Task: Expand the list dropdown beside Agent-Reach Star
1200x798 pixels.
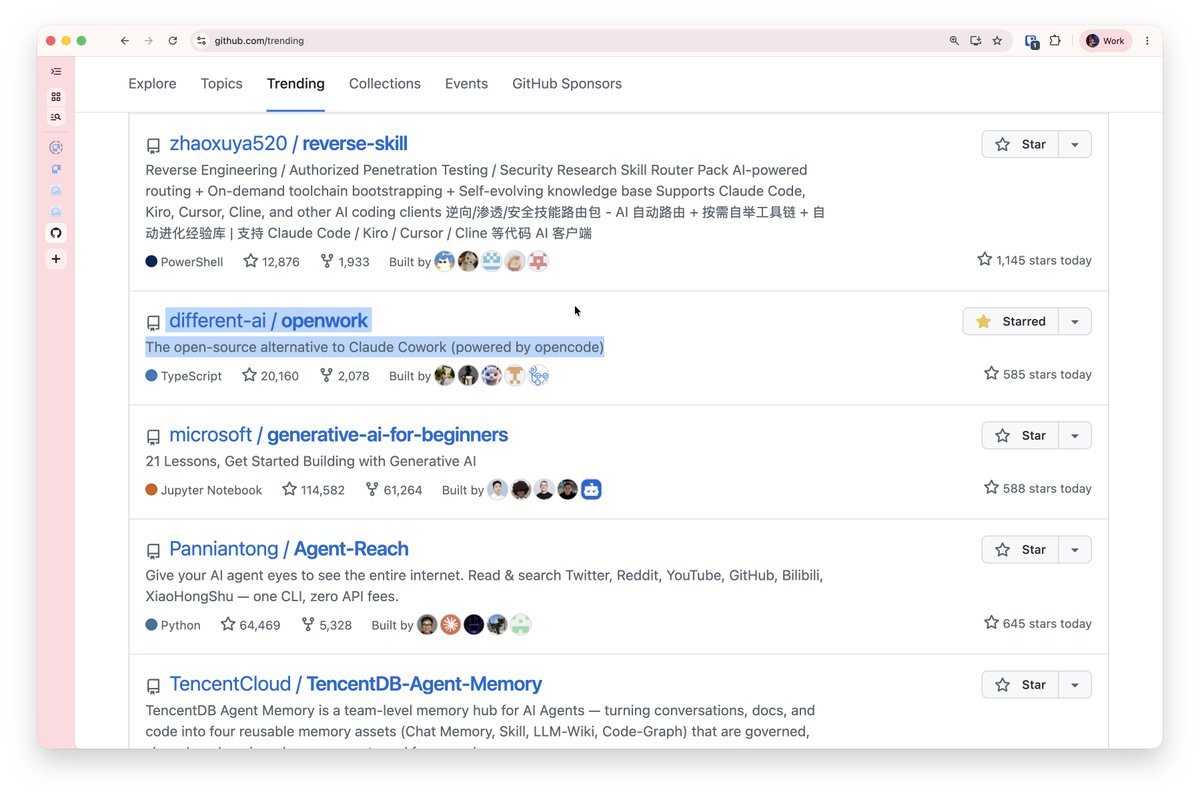Action: pos(1075,549)
